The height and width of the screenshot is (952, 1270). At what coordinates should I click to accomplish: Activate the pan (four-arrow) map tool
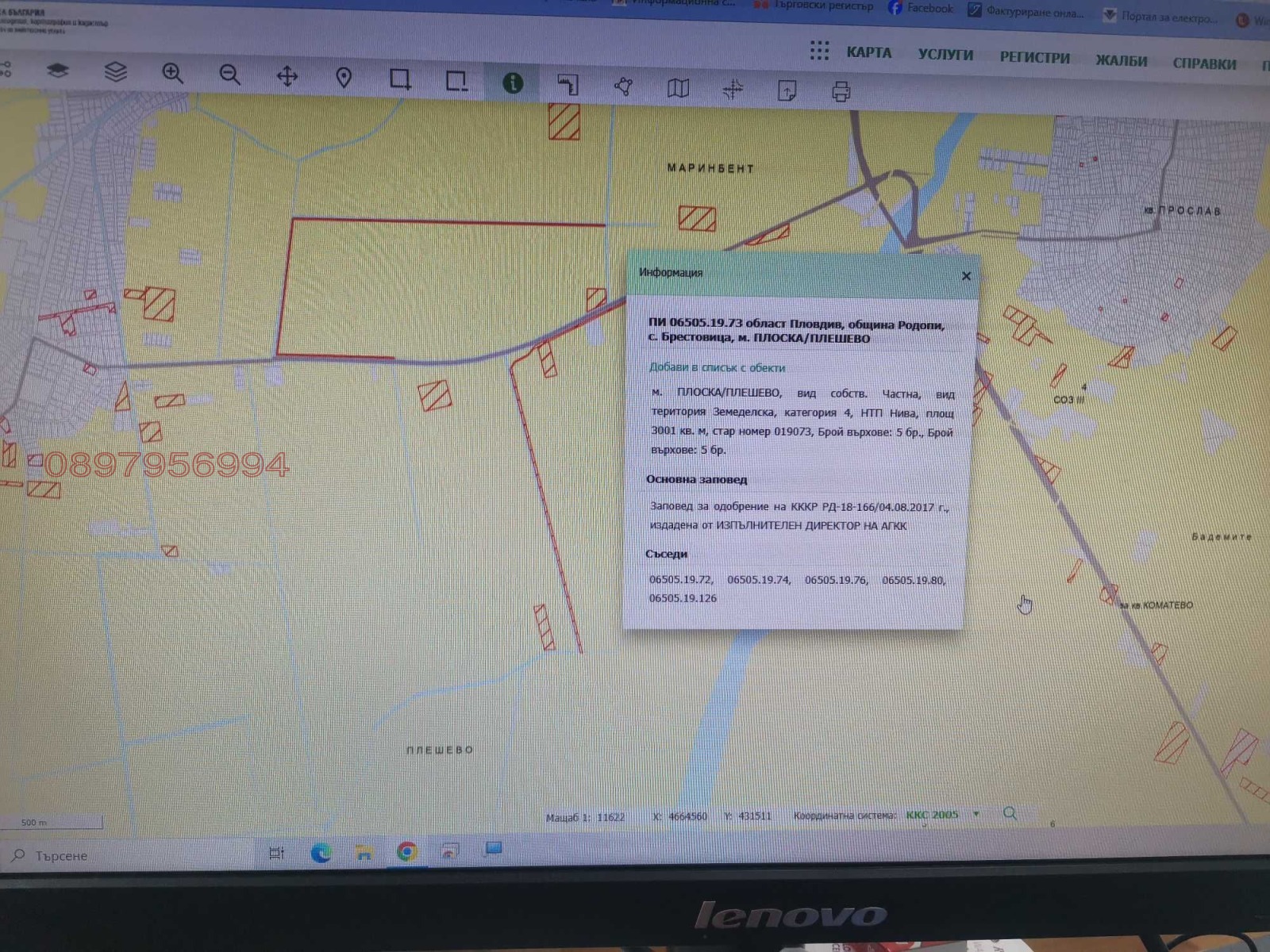[287, 76]
